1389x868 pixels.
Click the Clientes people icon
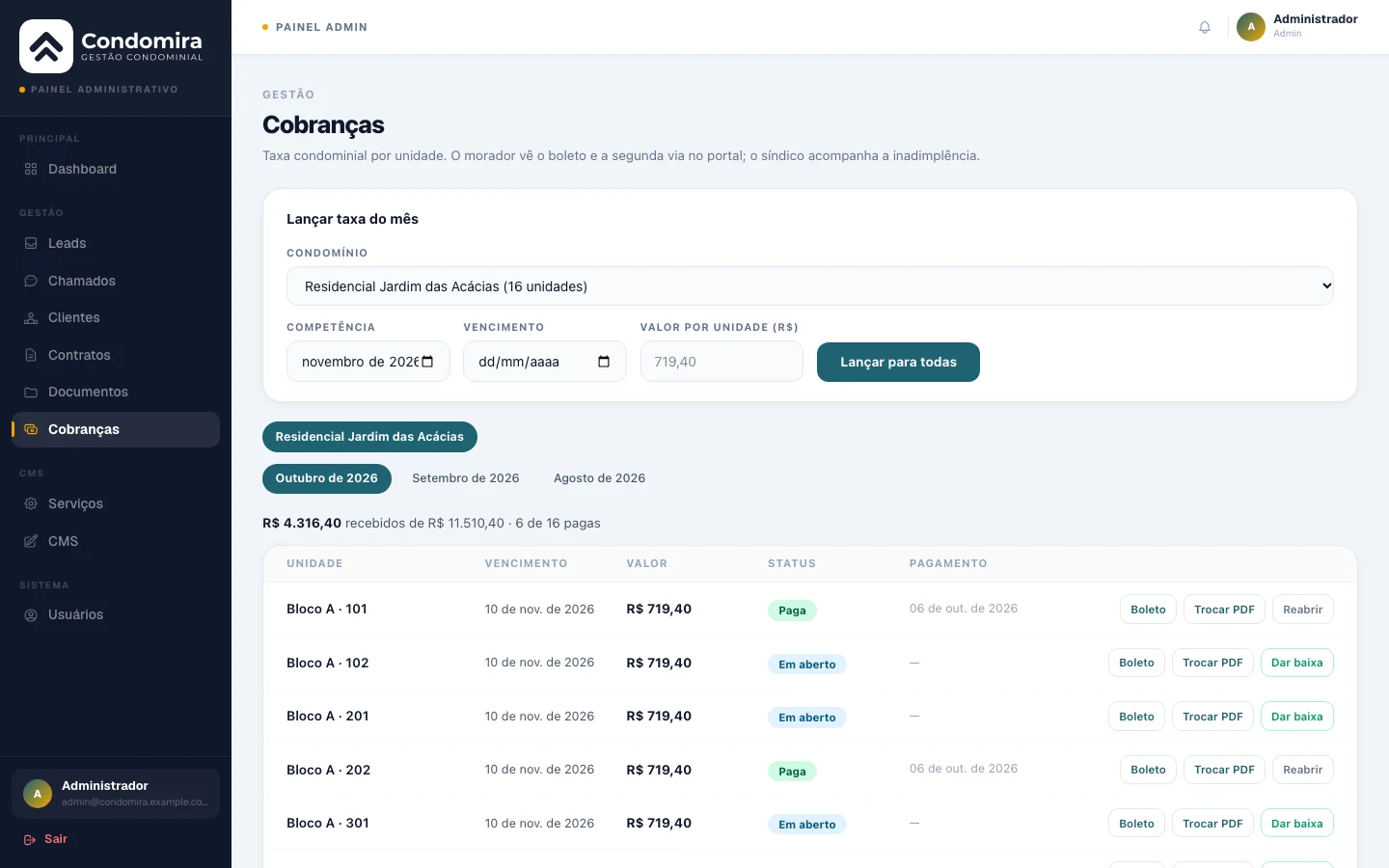click(31, 317)
